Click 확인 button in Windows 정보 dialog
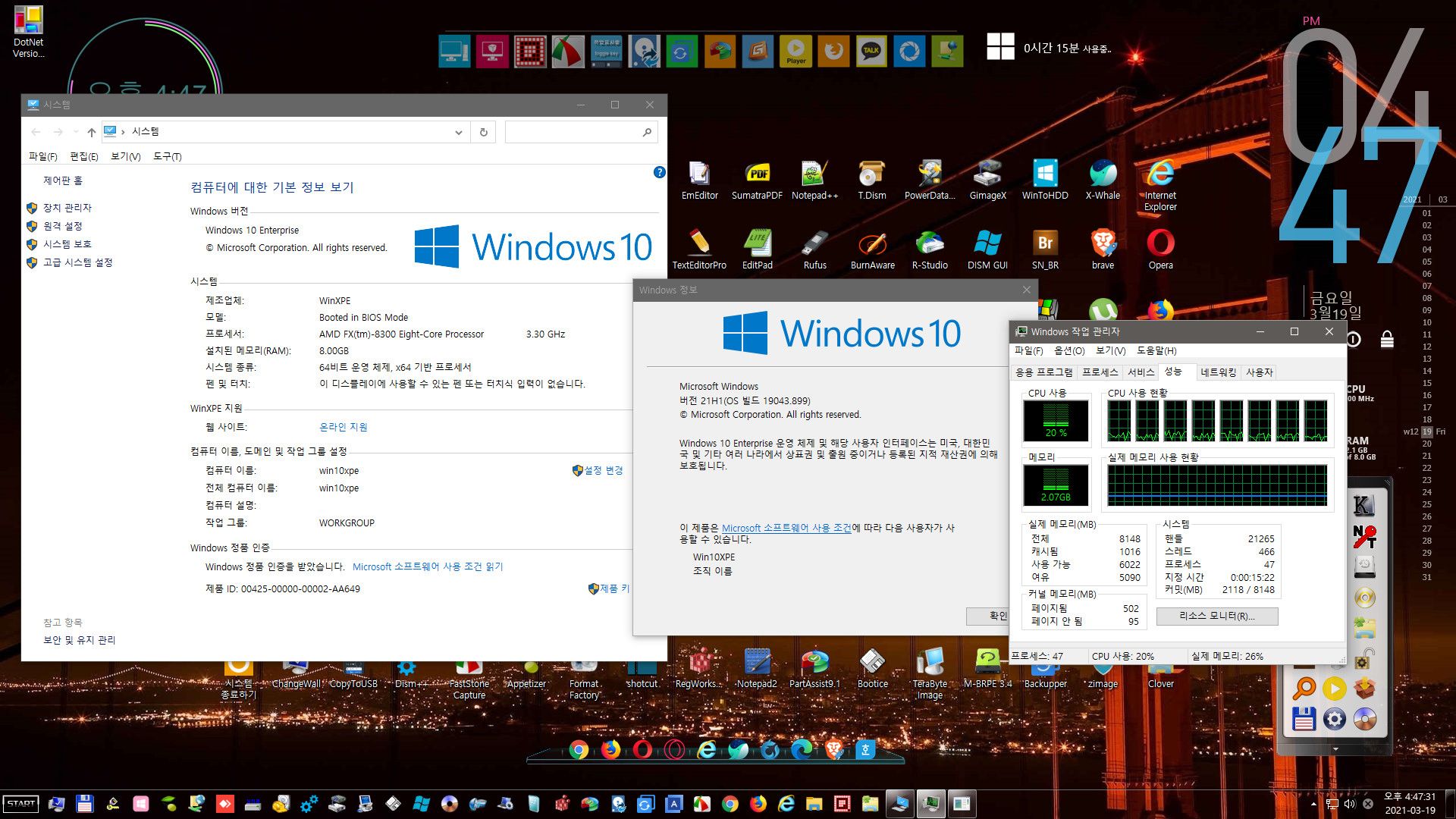 [x=987, y=616]
